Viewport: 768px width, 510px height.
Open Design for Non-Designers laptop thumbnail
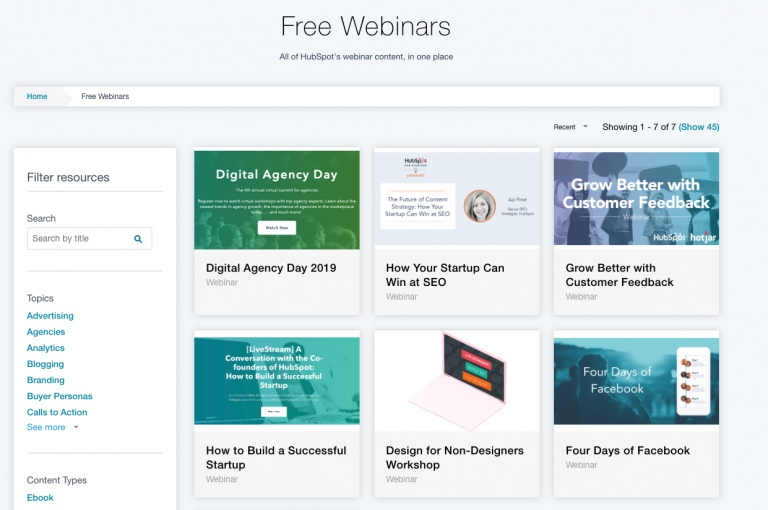point(457,381)
